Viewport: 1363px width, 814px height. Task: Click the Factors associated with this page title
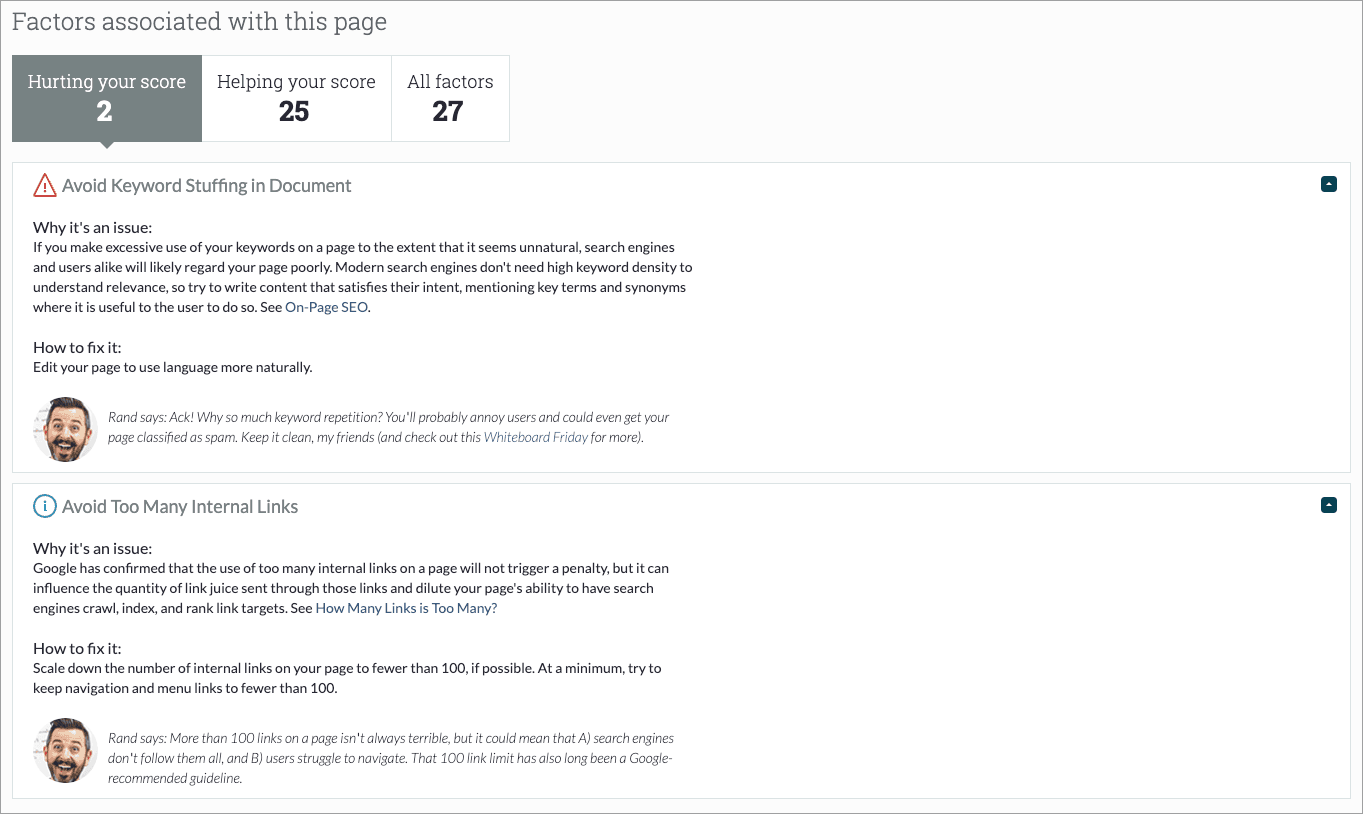199,21
